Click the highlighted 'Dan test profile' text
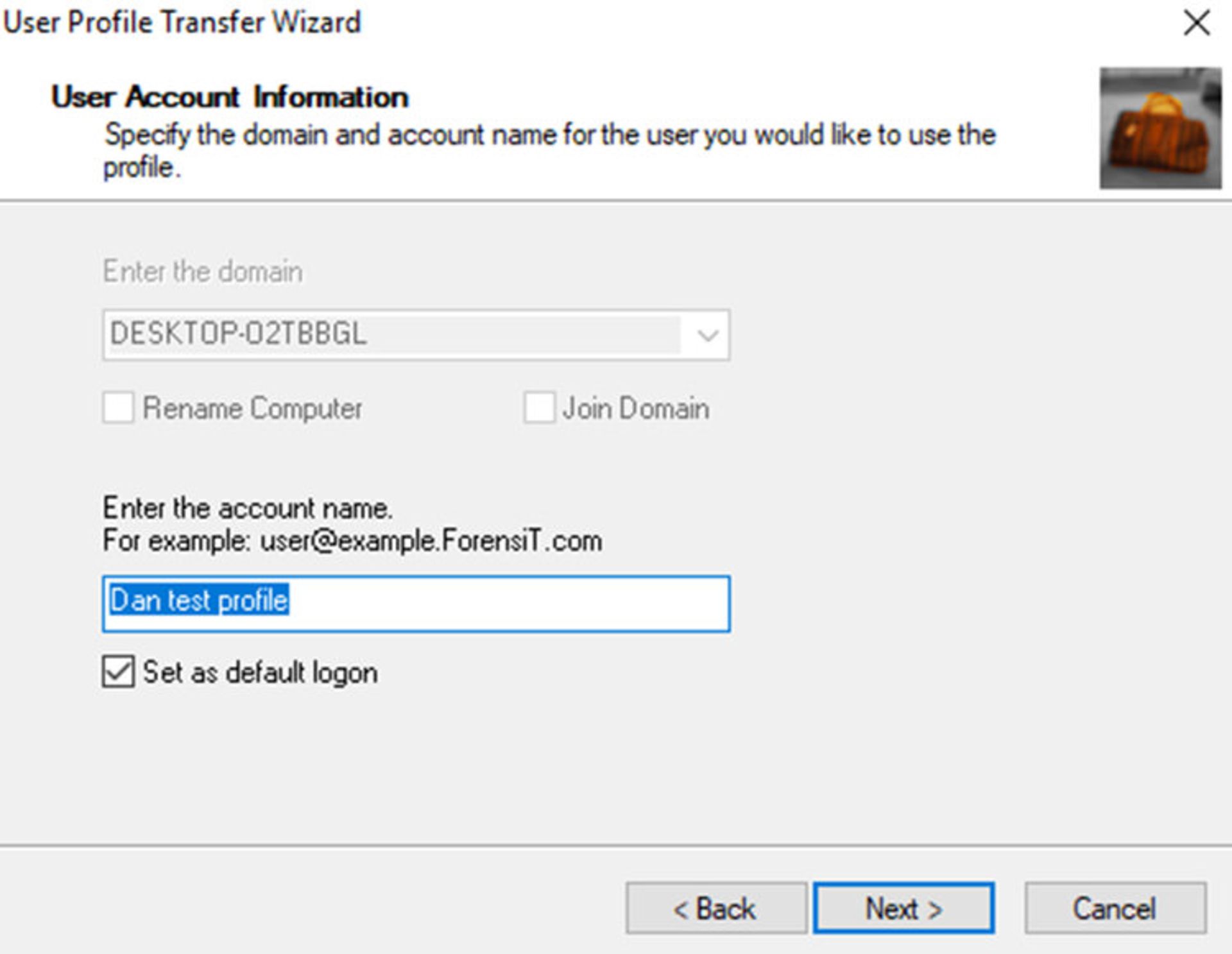1232x954 pixels. click(199, 601)
